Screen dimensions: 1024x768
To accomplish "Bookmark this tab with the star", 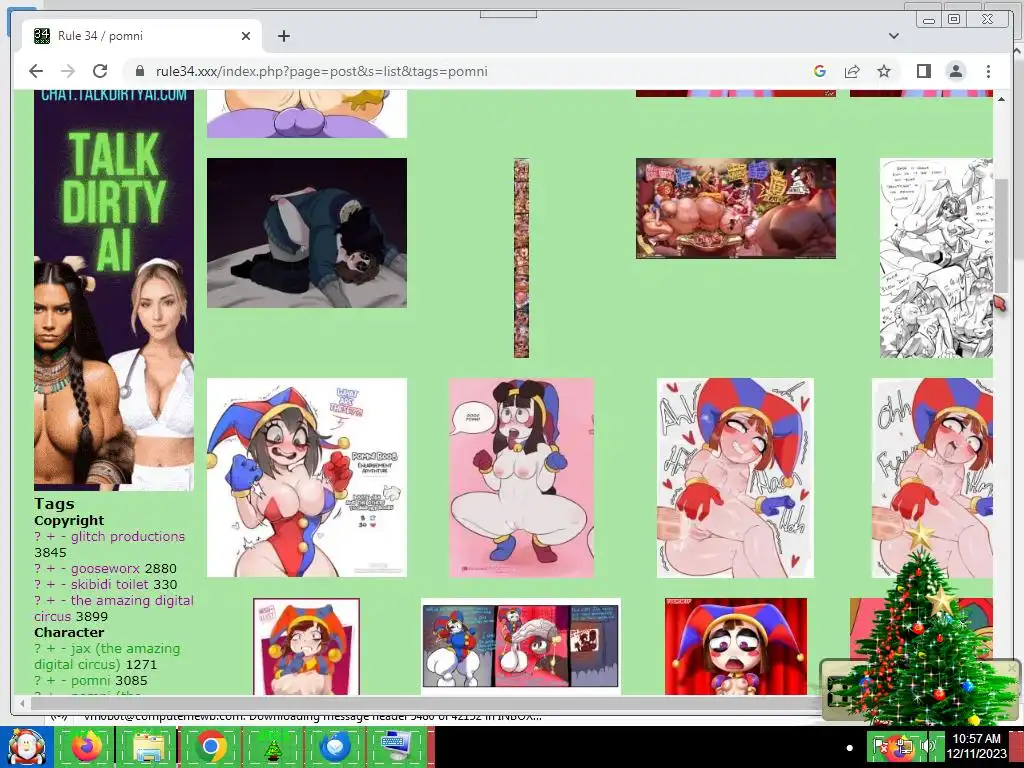I will 884,71.
